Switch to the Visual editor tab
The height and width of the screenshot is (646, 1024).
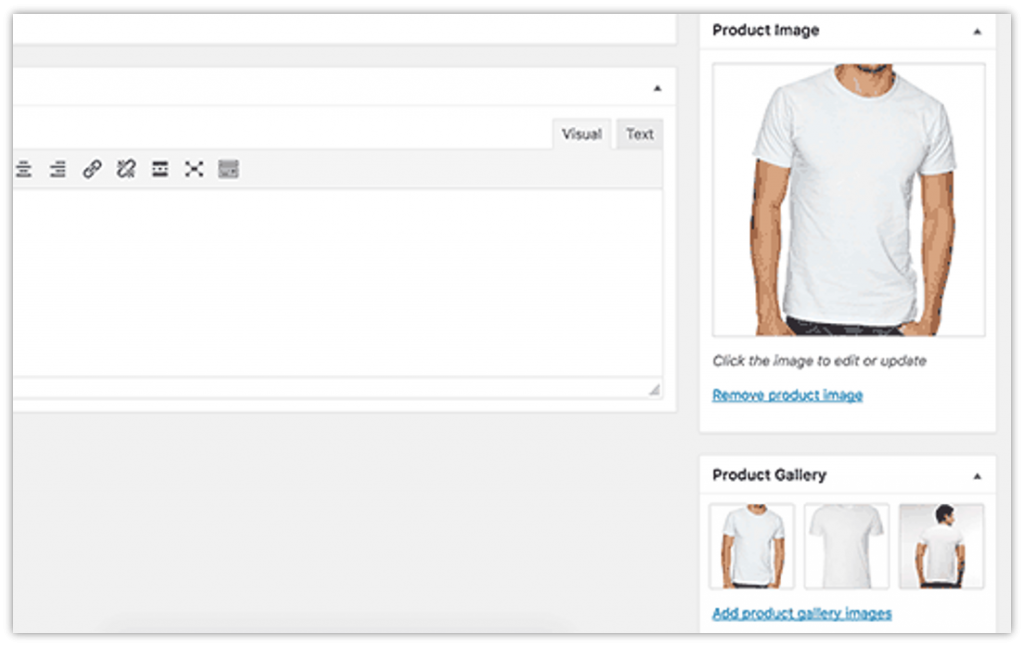(x=581, y=133)
